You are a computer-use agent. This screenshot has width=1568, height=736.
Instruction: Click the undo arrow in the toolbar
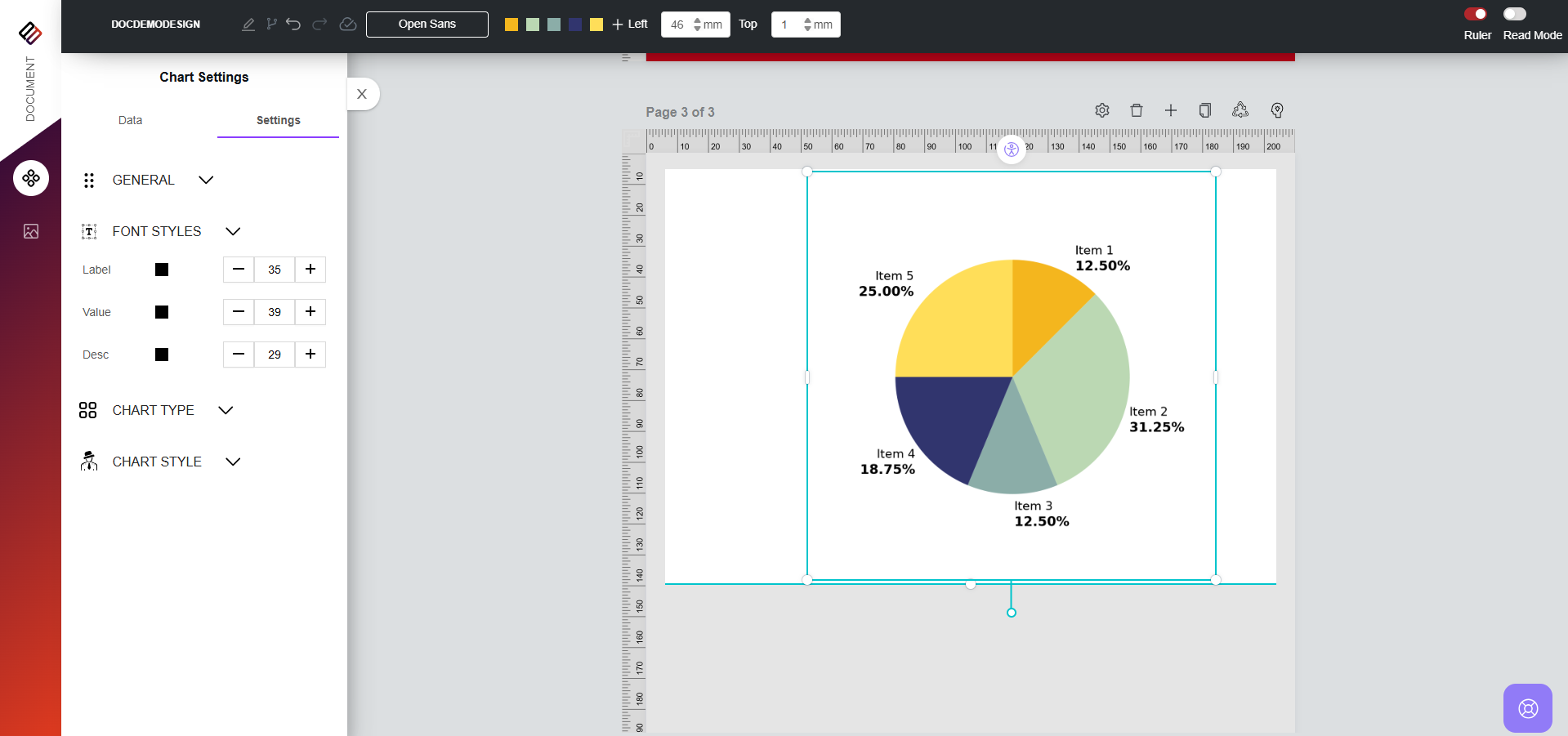[x=293, y=25]
